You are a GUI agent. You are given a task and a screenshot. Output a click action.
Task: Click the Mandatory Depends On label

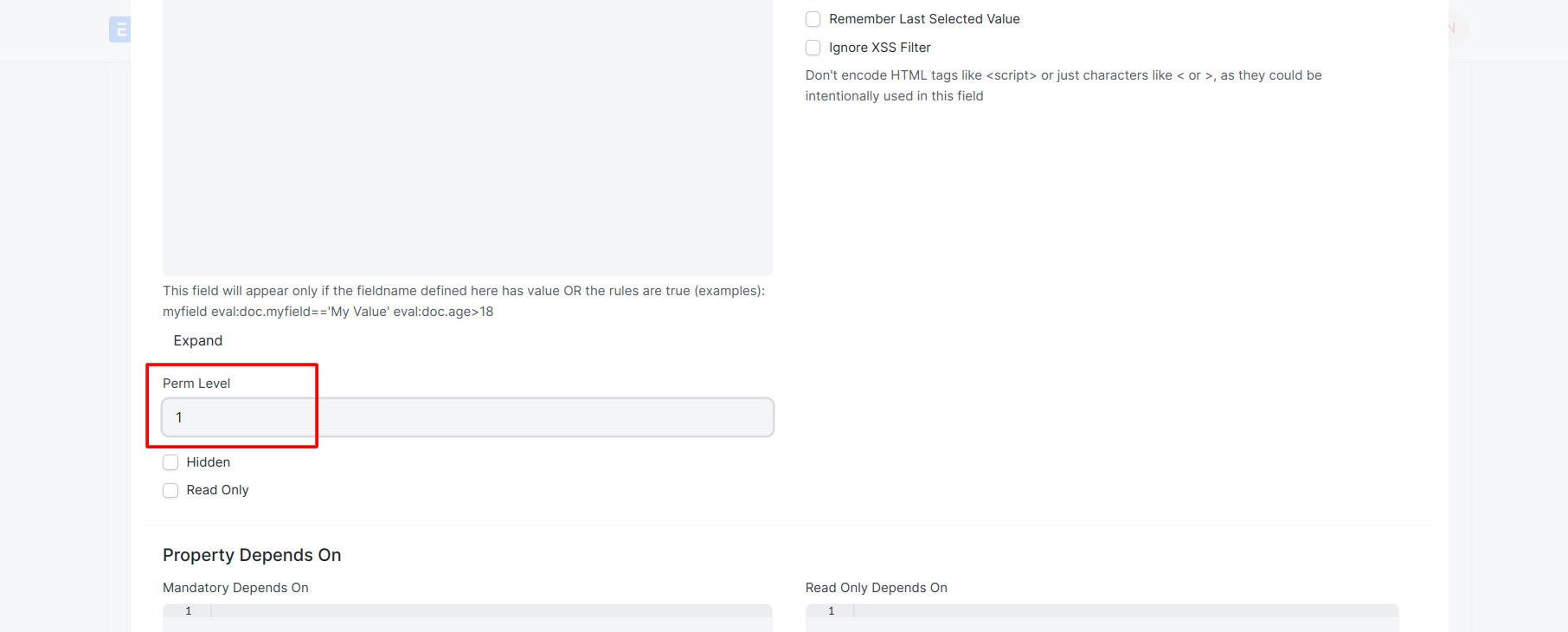point(235,588)
